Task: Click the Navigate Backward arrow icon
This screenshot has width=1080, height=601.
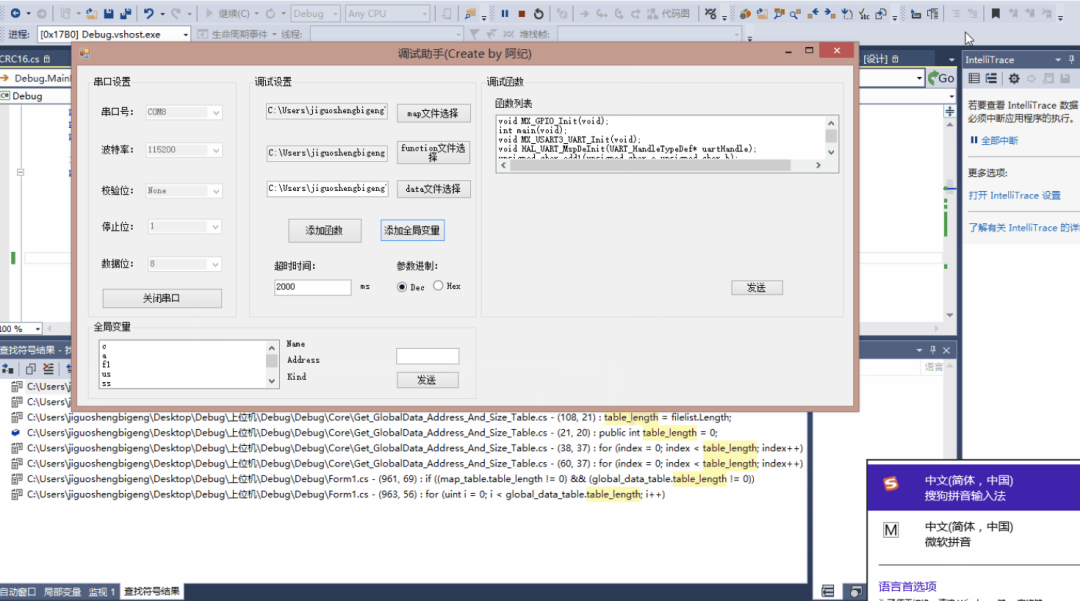Action: click(x=15, y=13)
